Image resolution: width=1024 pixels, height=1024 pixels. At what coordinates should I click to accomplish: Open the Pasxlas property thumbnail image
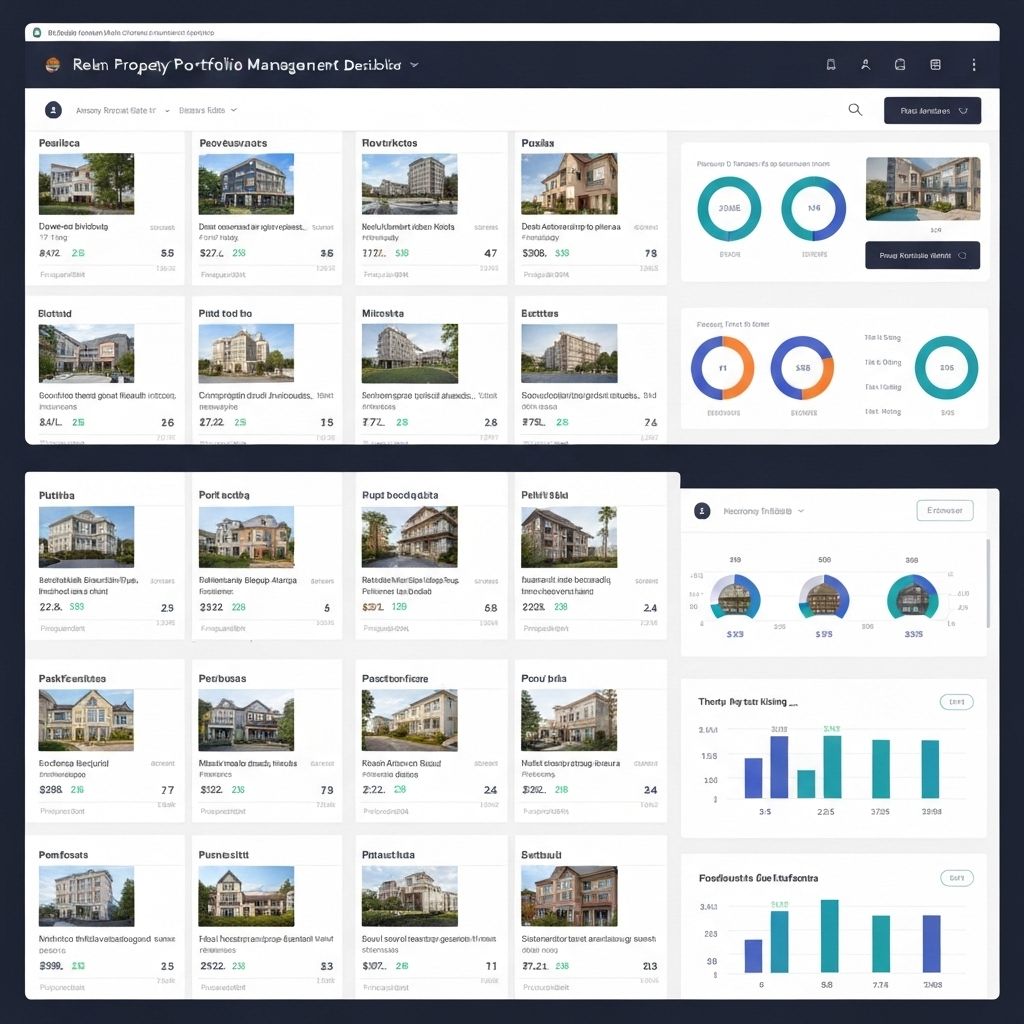coord(569,183)
